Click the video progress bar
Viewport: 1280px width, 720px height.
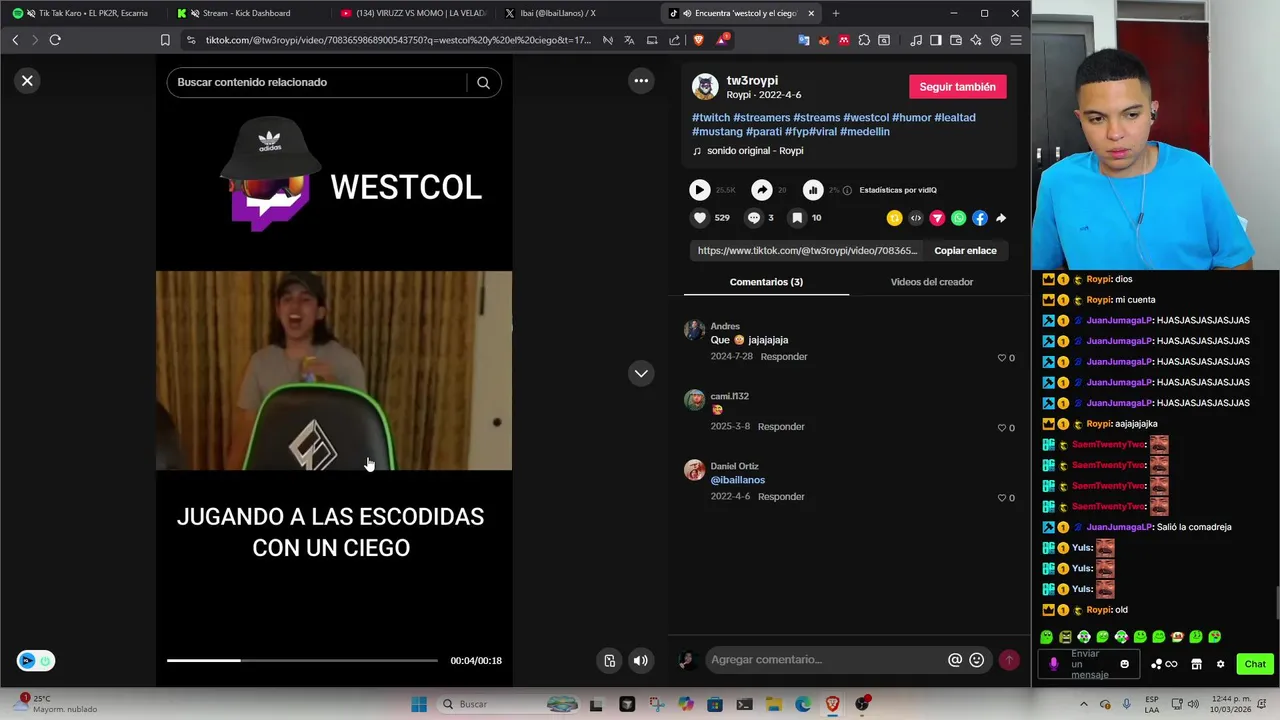tap(302, 660)
